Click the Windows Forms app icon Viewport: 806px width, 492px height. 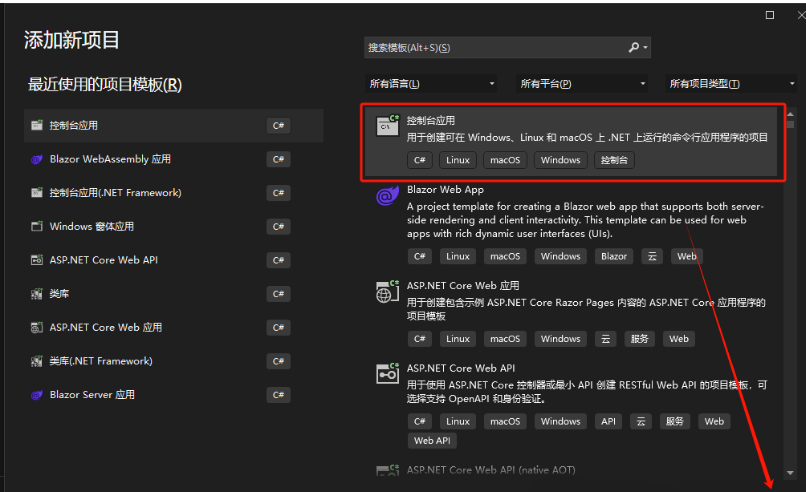pyautogui.click(x=36, y=226)
